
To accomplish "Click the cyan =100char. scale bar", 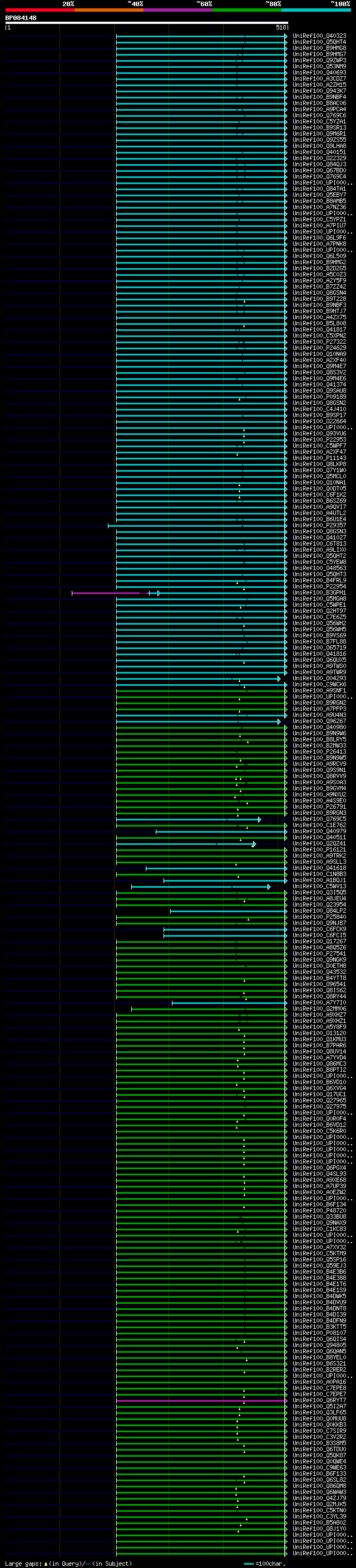I will (x=248, y=1563).
